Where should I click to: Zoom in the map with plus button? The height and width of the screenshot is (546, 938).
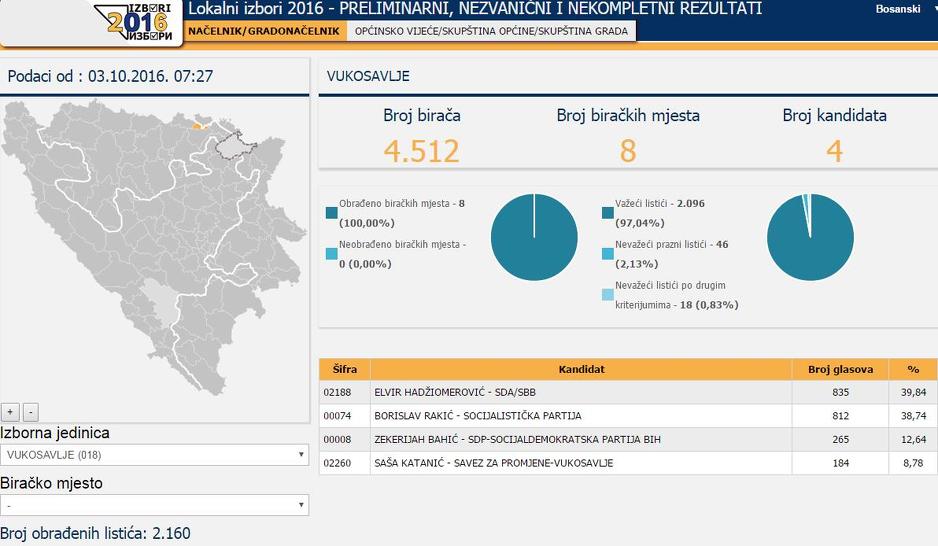(10, 412)
